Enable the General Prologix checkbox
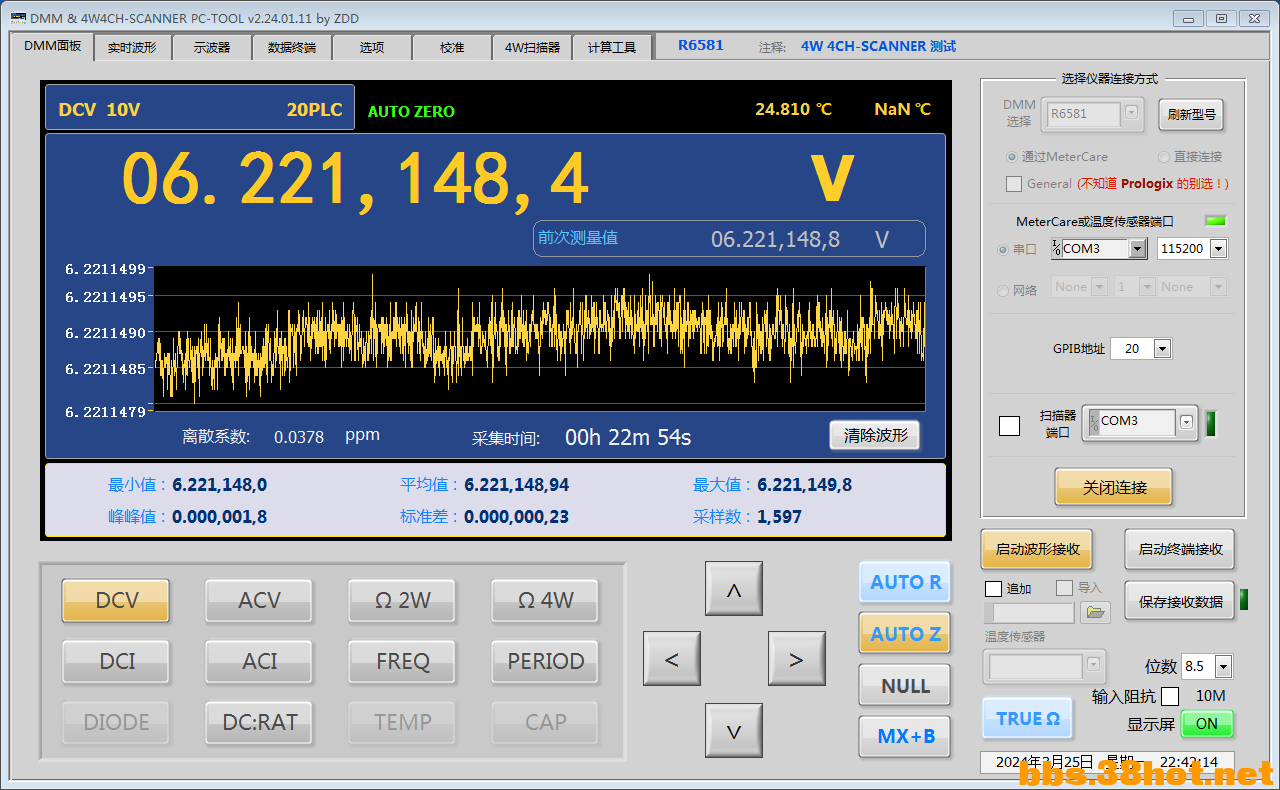The width and height of the screenshot is (1280, 790). click(1014, 184)
